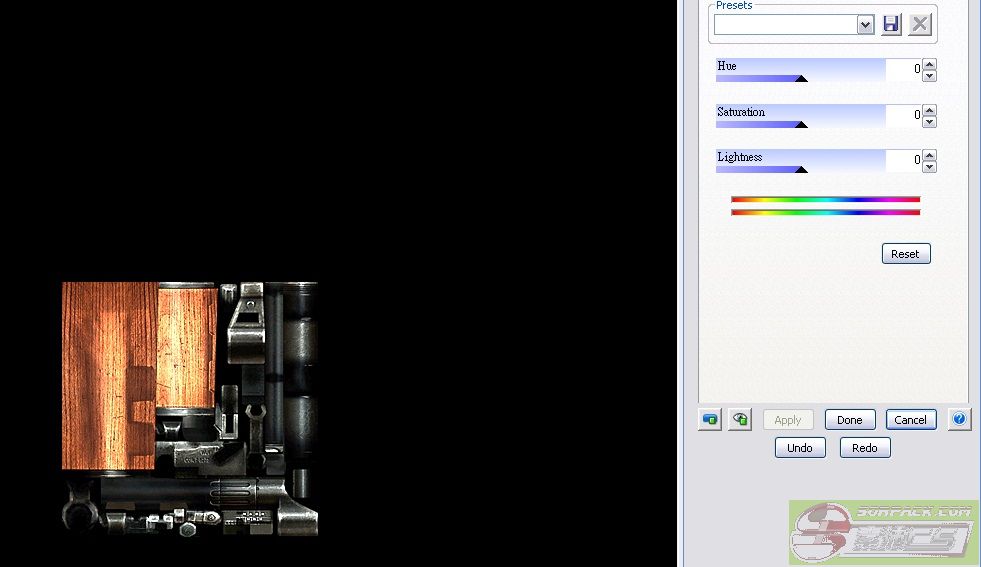
Task: Click the Undo button
Action: 800,448
